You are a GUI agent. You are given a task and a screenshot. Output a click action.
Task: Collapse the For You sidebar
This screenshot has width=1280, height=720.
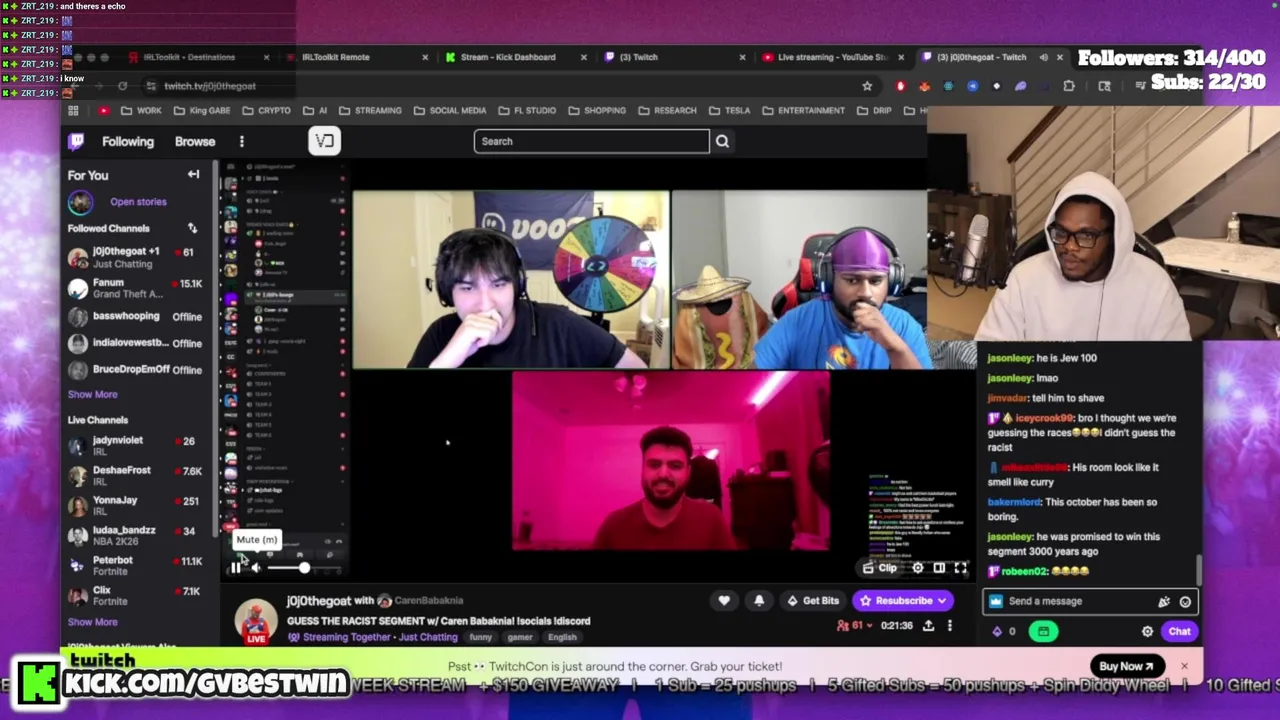point(193,174)
